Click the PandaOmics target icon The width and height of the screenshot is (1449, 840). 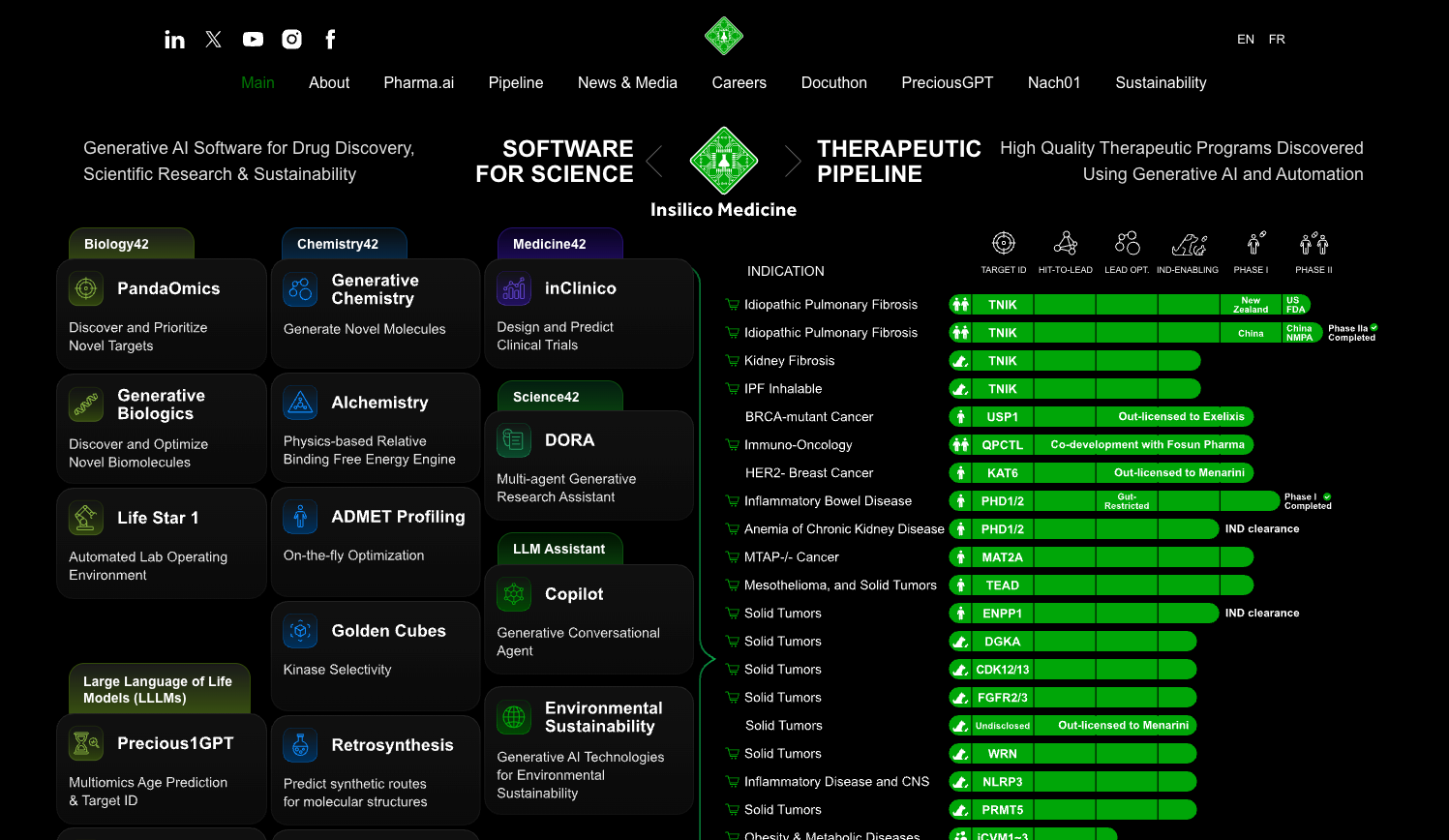coord(86,288)
